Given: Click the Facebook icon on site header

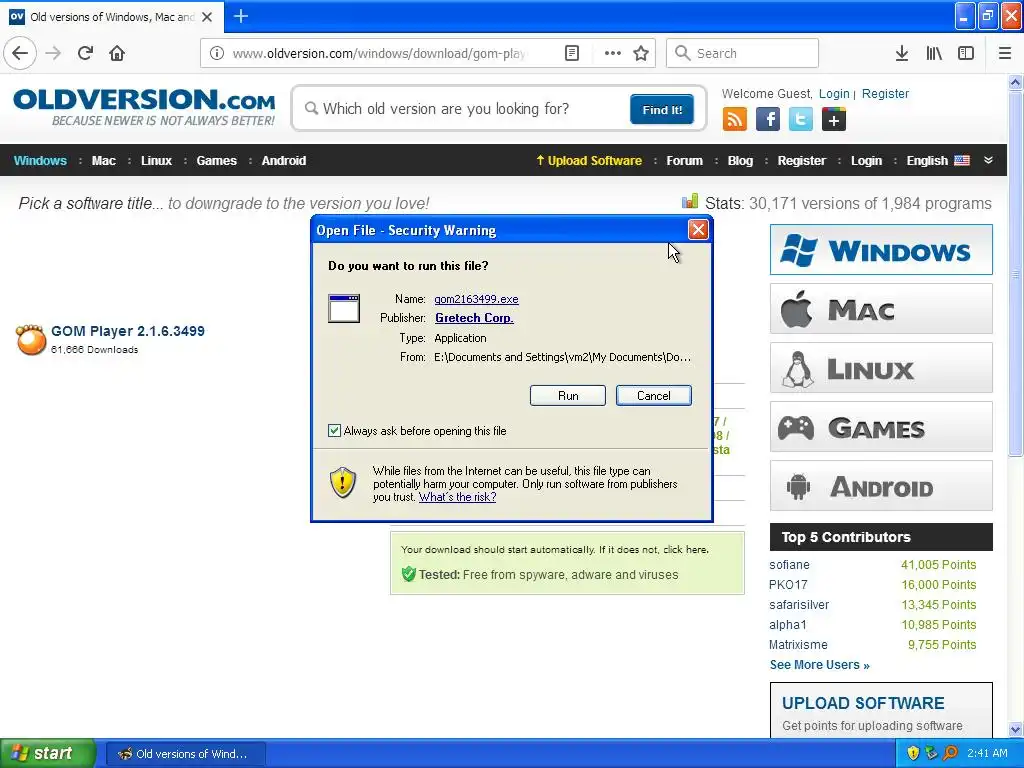Looking at the screenshot, I should tap(768, 120).
